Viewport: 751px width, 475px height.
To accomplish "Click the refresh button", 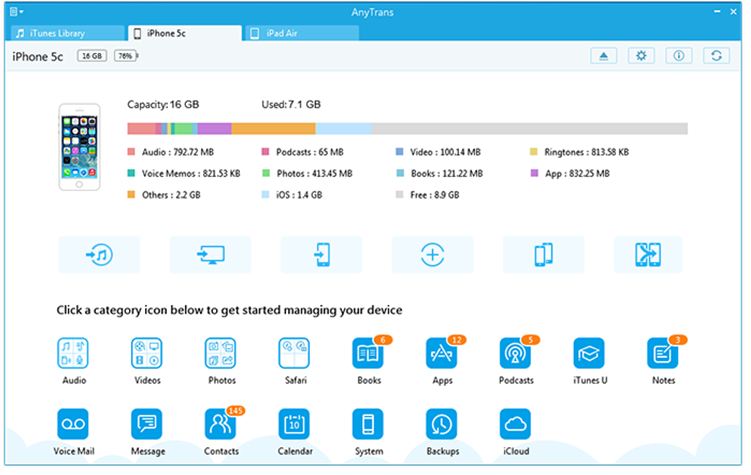I will (x=717, y=56).
